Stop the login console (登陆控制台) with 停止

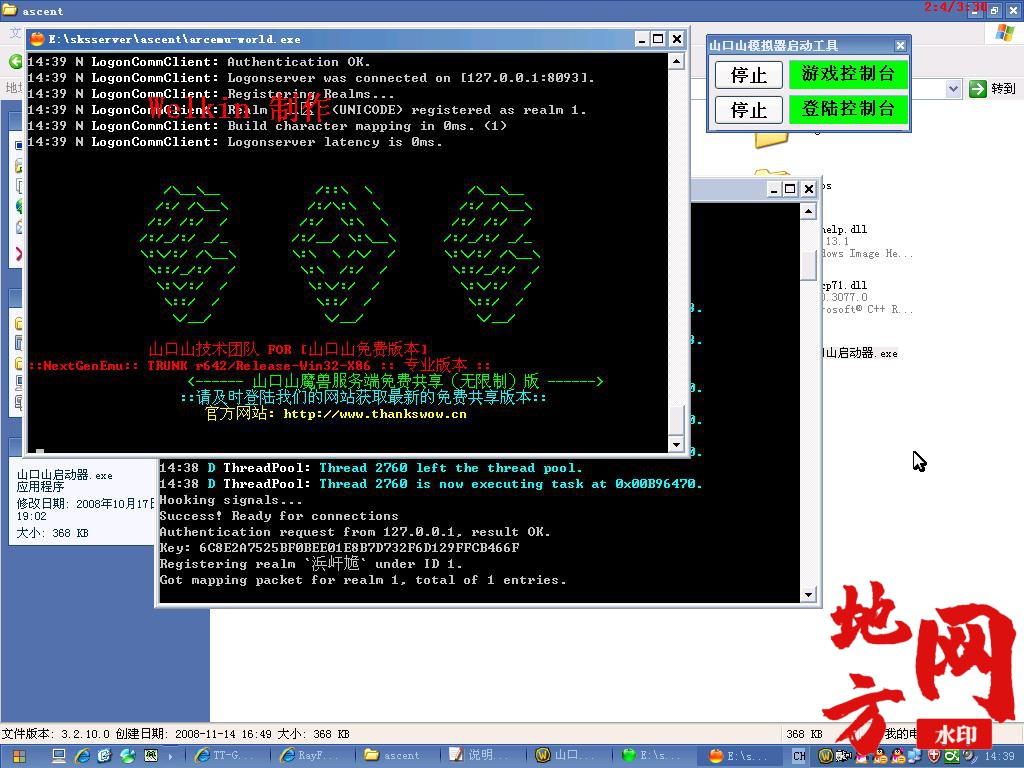point(748,110)
